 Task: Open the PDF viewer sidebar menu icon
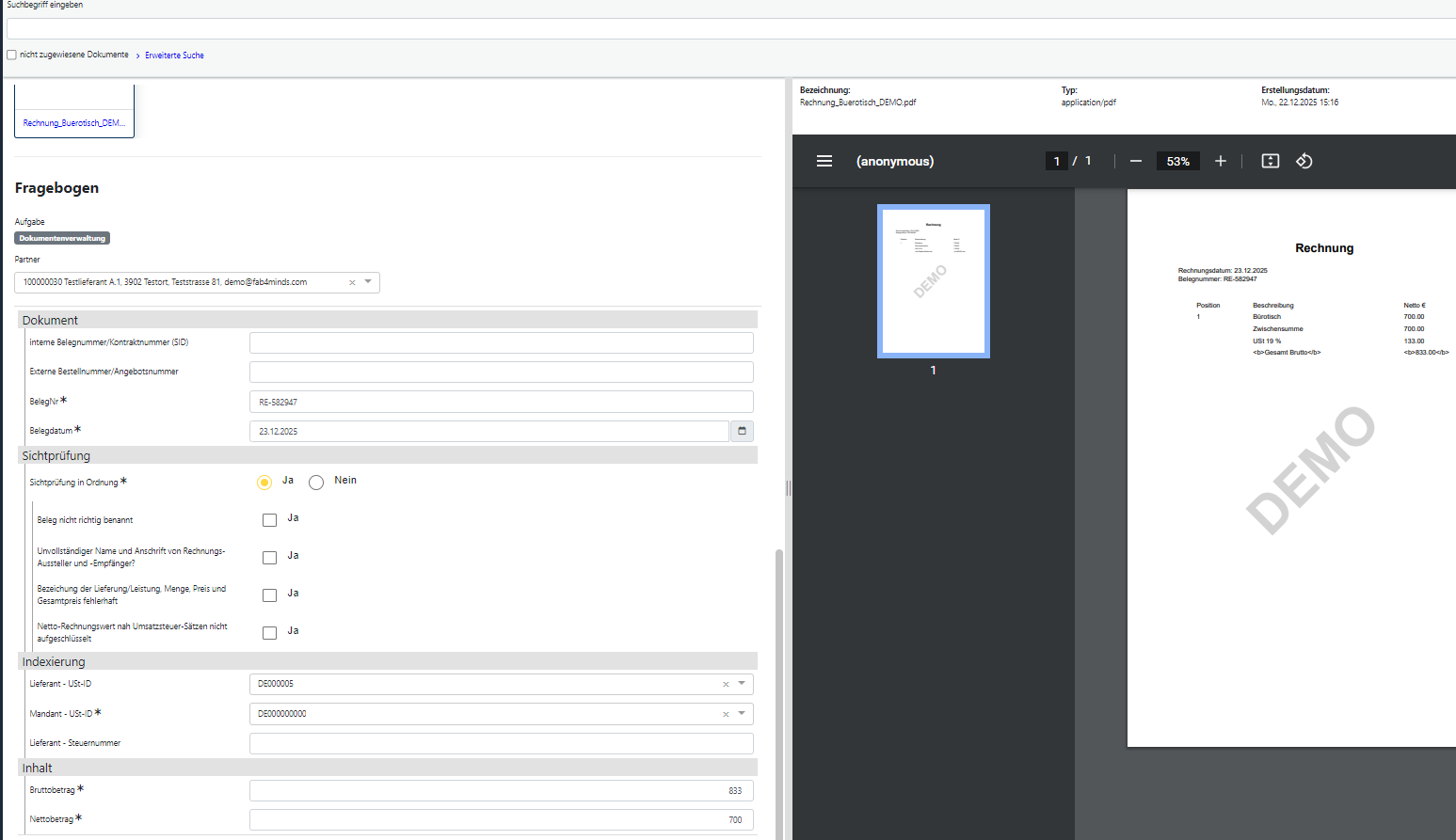pyautogui.click(x=824, y=161)
